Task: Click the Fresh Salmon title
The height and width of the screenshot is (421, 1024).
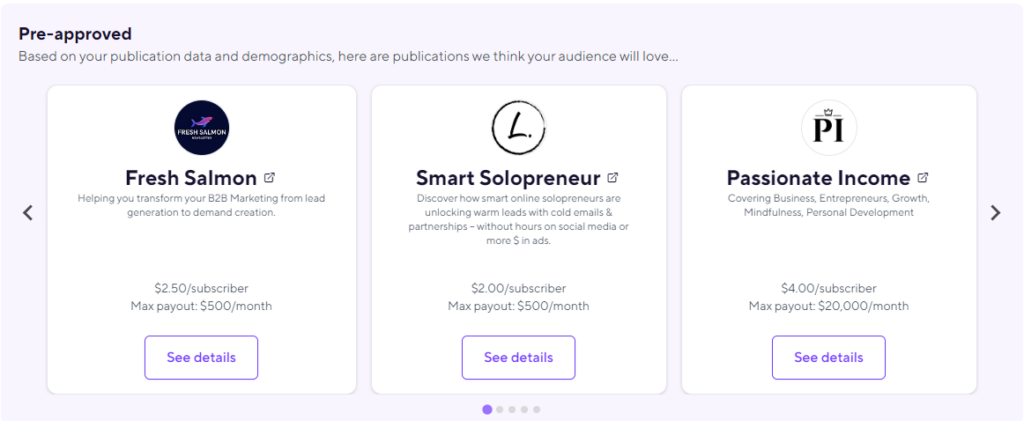Action: tap(191, 178)
